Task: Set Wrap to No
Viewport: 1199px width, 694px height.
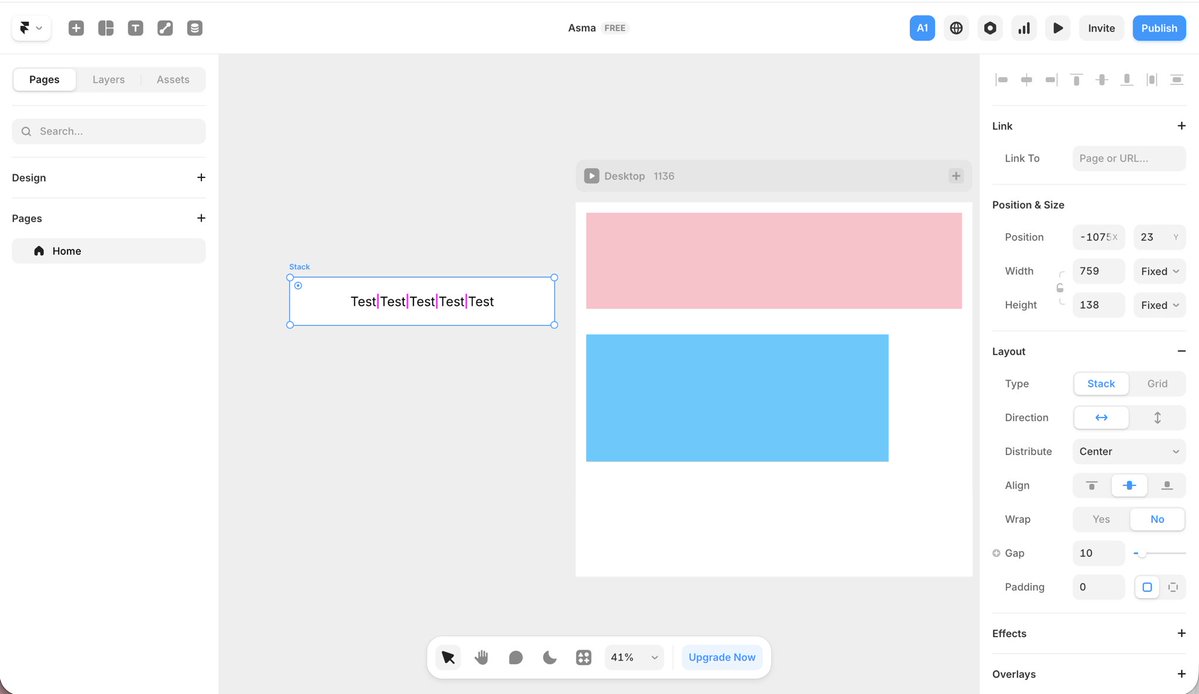Action: point(1157,519)
